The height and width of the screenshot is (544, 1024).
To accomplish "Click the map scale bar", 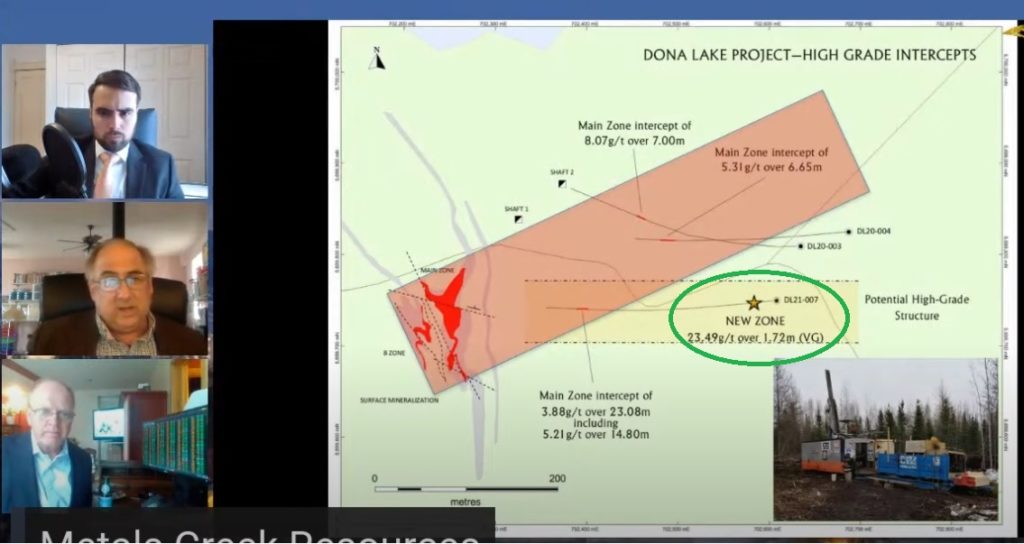I will (x=466, y=488).
